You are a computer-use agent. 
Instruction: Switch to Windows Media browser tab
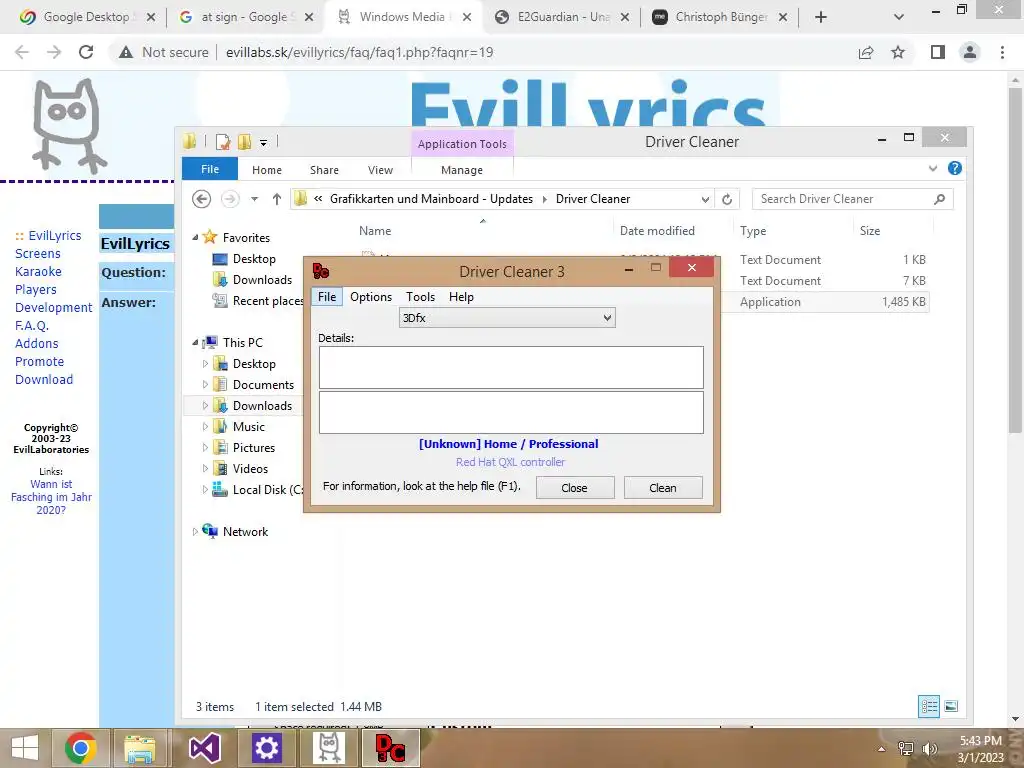pyautogui.click(x=402, y=17)
